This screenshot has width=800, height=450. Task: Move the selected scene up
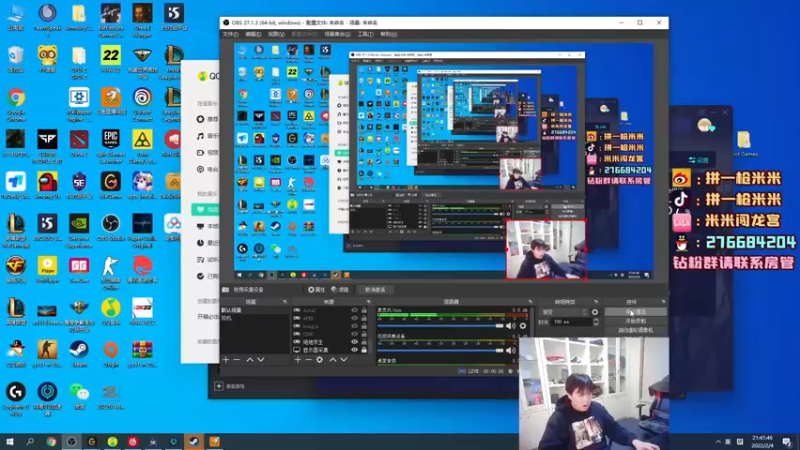point(250,360)
